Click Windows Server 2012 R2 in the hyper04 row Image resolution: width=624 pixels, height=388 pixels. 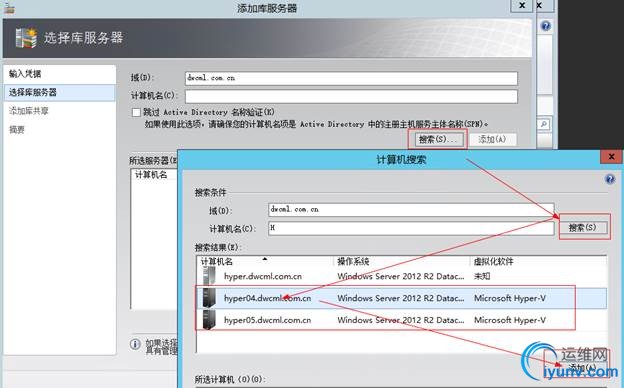[401, 298]
